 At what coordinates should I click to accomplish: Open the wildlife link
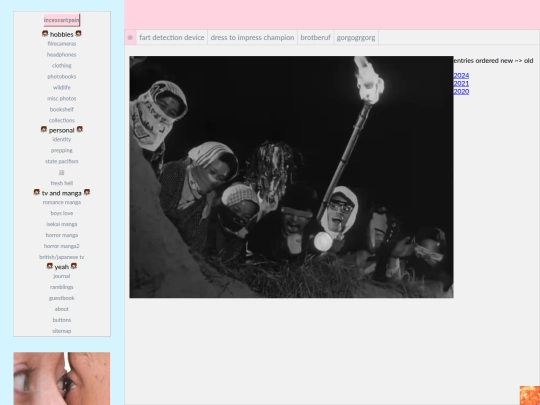[x=62, y=87]
